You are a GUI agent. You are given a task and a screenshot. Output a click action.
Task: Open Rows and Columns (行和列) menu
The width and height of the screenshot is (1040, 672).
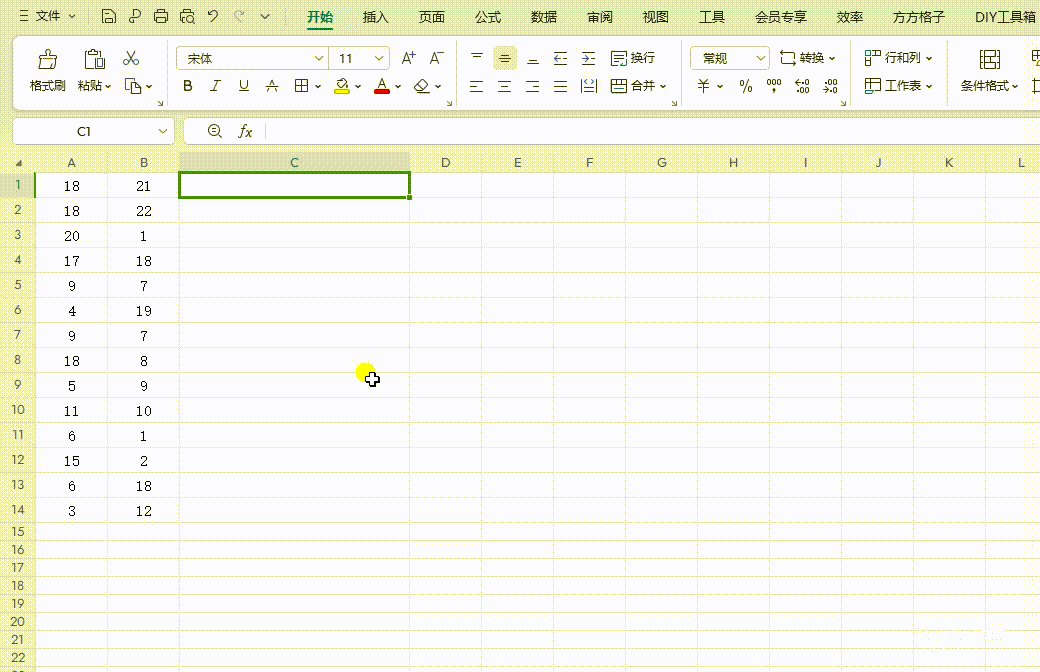(898, 58)
